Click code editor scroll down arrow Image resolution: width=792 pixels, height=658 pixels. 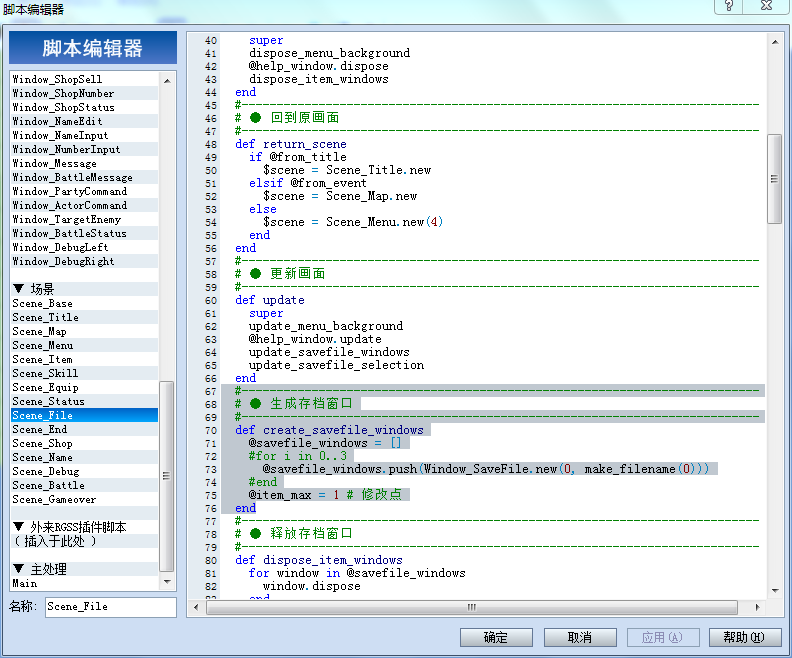pos(775,590)
